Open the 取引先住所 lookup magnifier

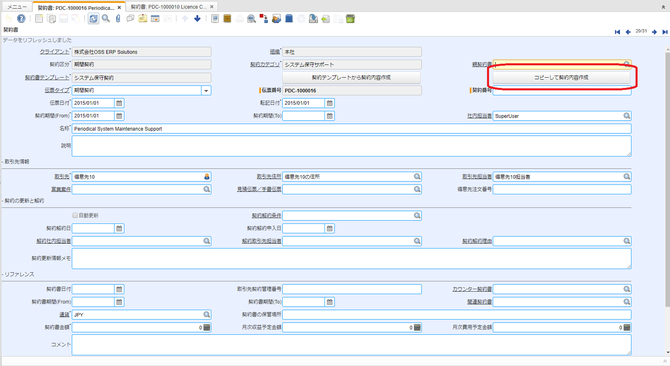(x=417, y=176)
